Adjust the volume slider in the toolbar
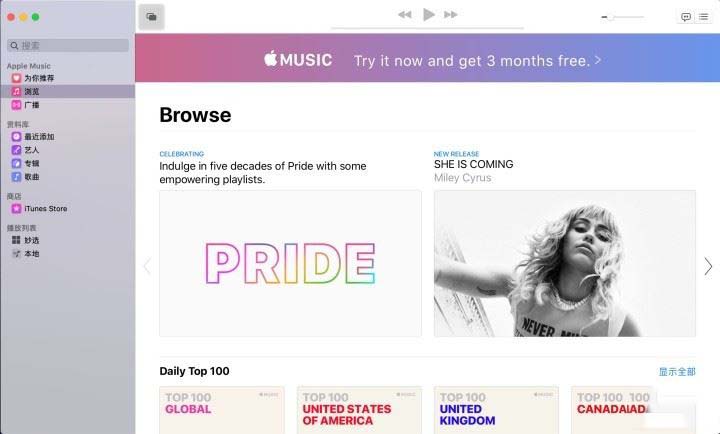The width and height of the screenshot is (720, 434). pos(623,17)
